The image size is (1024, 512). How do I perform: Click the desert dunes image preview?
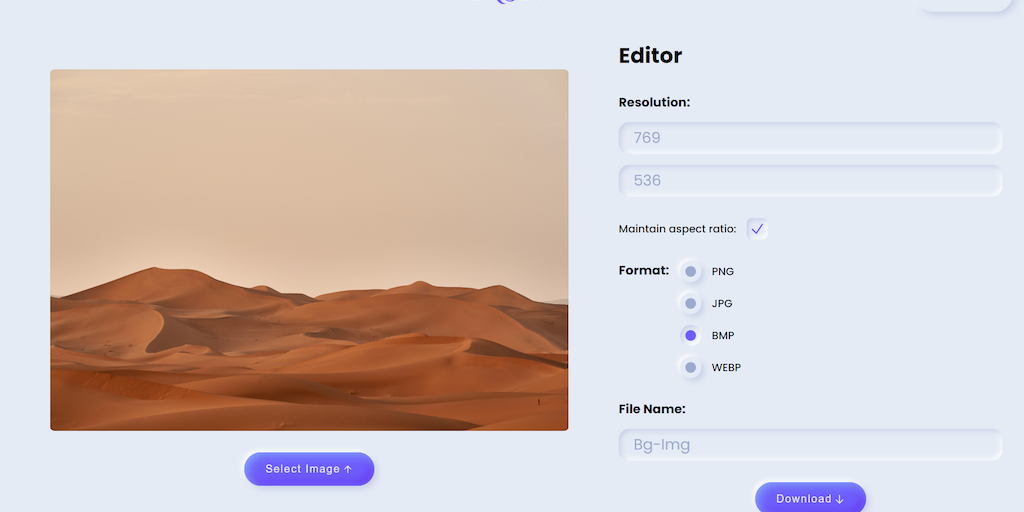(309, 249)
